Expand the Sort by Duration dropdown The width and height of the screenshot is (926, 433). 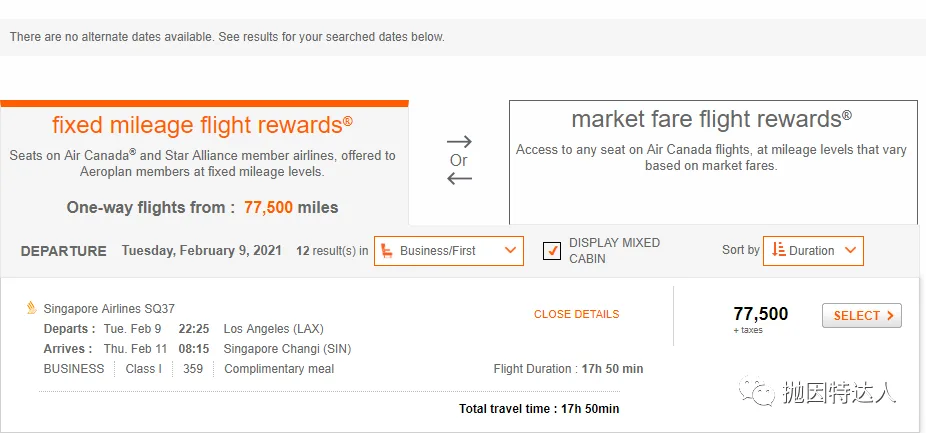pyautogui.click(x=813, y=250)
